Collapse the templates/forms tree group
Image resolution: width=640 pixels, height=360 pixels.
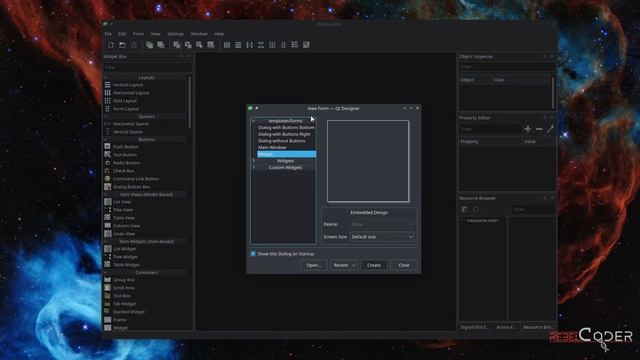254,121
